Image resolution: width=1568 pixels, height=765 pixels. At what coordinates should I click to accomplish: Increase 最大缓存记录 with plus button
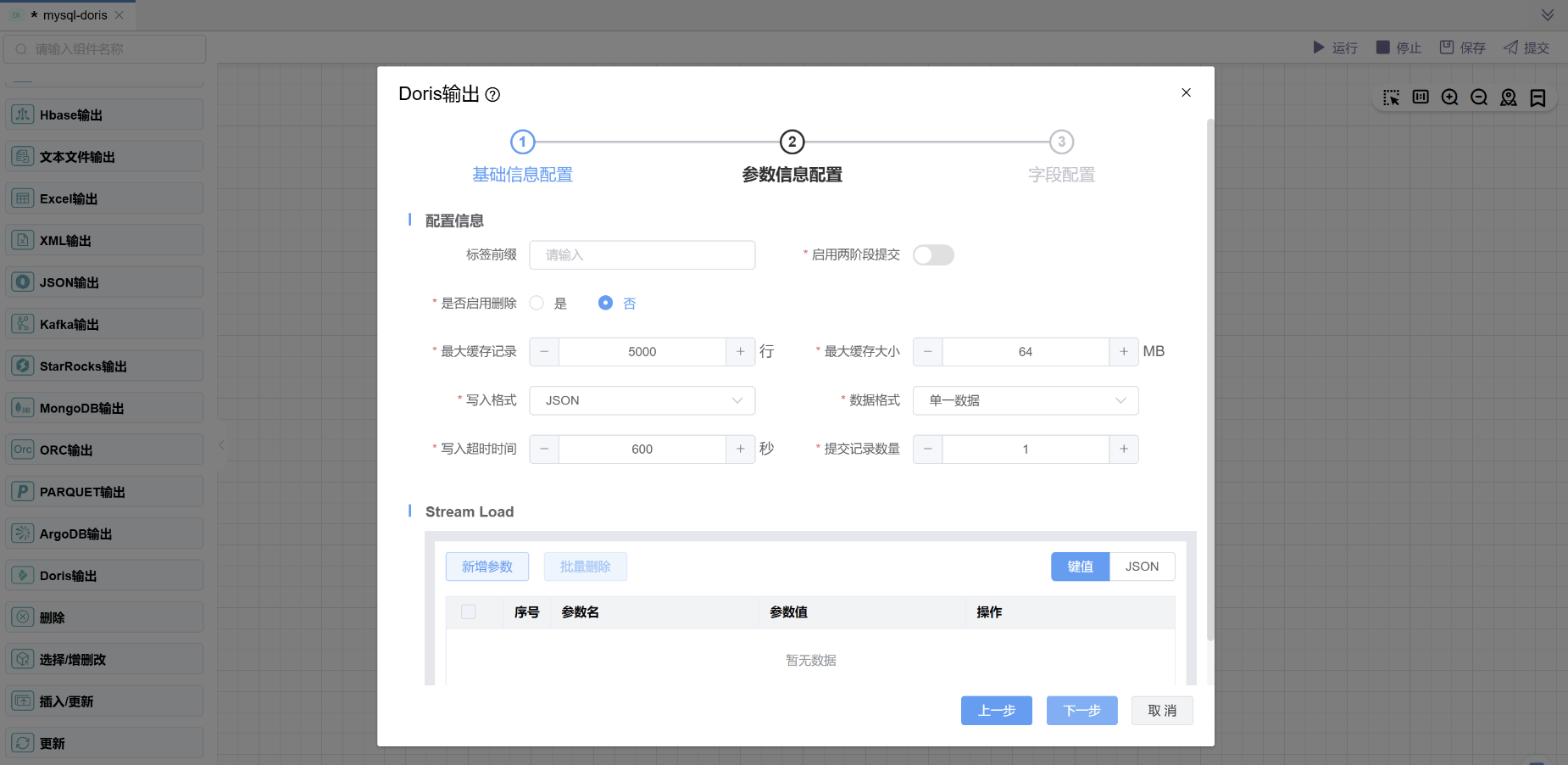pyautogui.click(x=740, y=352)
